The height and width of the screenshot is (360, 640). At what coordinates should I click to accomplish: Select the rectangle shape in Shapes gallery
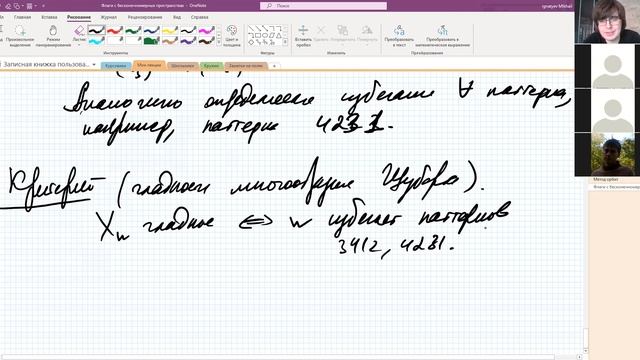pyautogui.click(x=258, y=36)
